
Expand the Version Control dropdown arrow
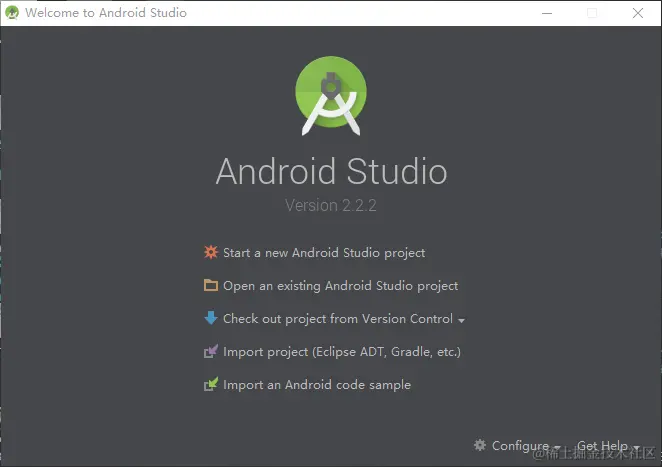click(x=461, y=320)
